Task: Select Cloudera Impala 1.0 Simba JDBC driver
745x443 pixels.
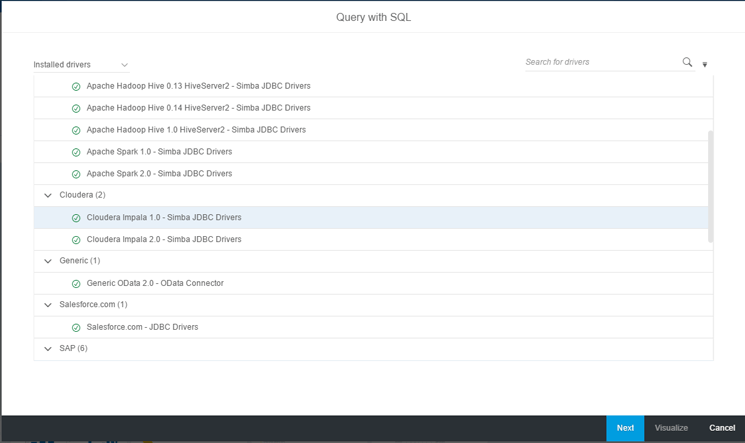Action: point(164,217)
